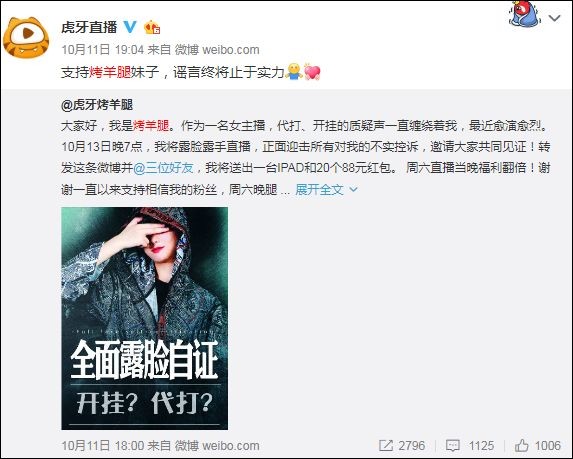
Task: Click the 10月11日 18:00 timestamp
Action: [102, 445]
